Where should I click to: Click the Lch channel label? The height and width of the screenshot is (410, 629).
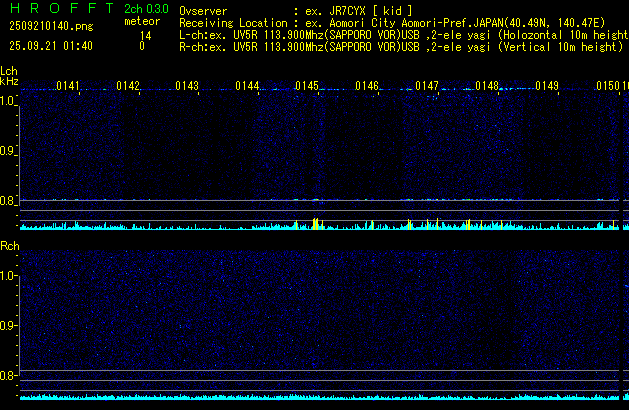(9, 71)
